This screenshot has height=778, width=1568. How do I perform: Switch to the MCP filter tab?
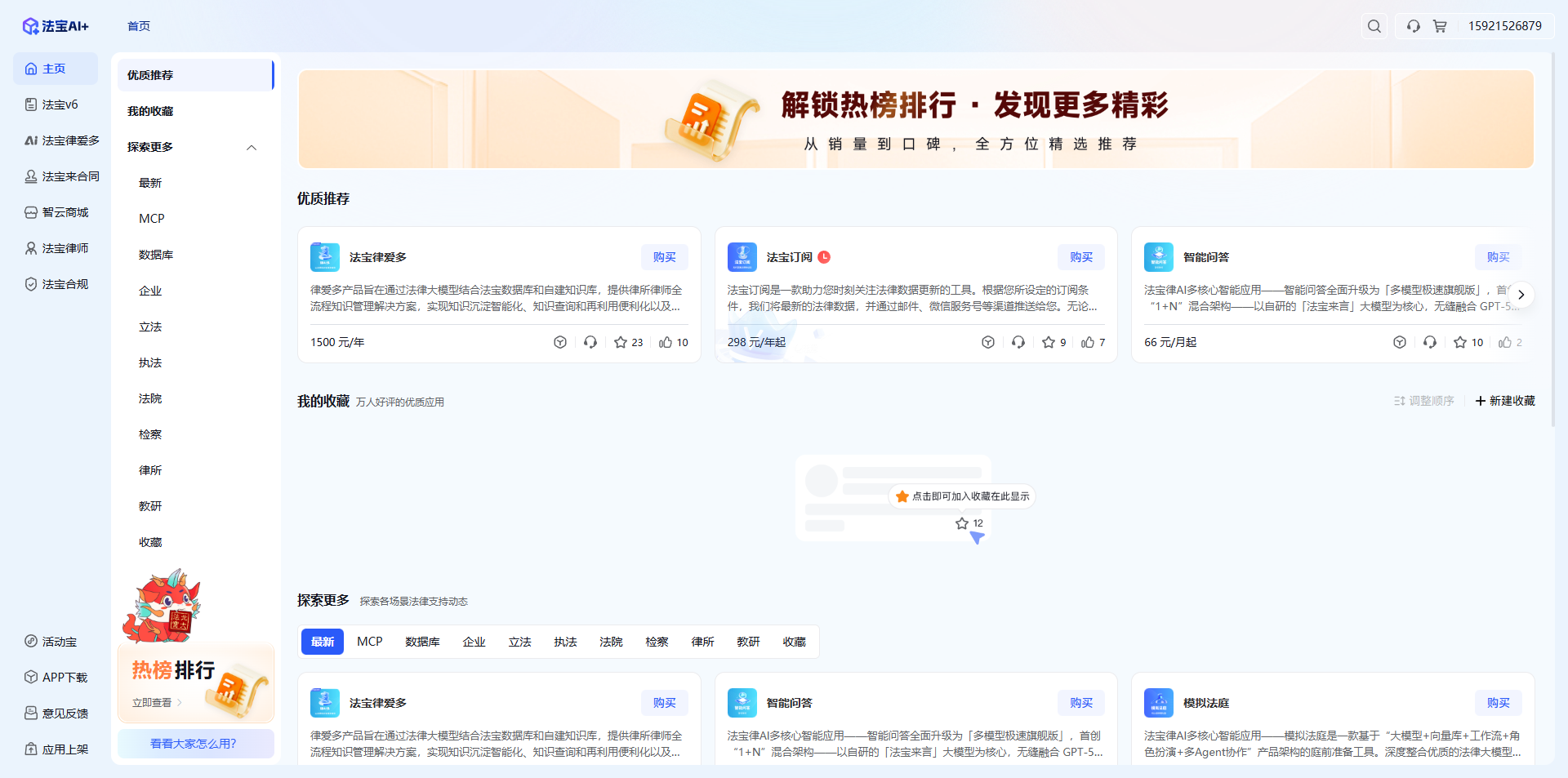click(x=369, y=642)
